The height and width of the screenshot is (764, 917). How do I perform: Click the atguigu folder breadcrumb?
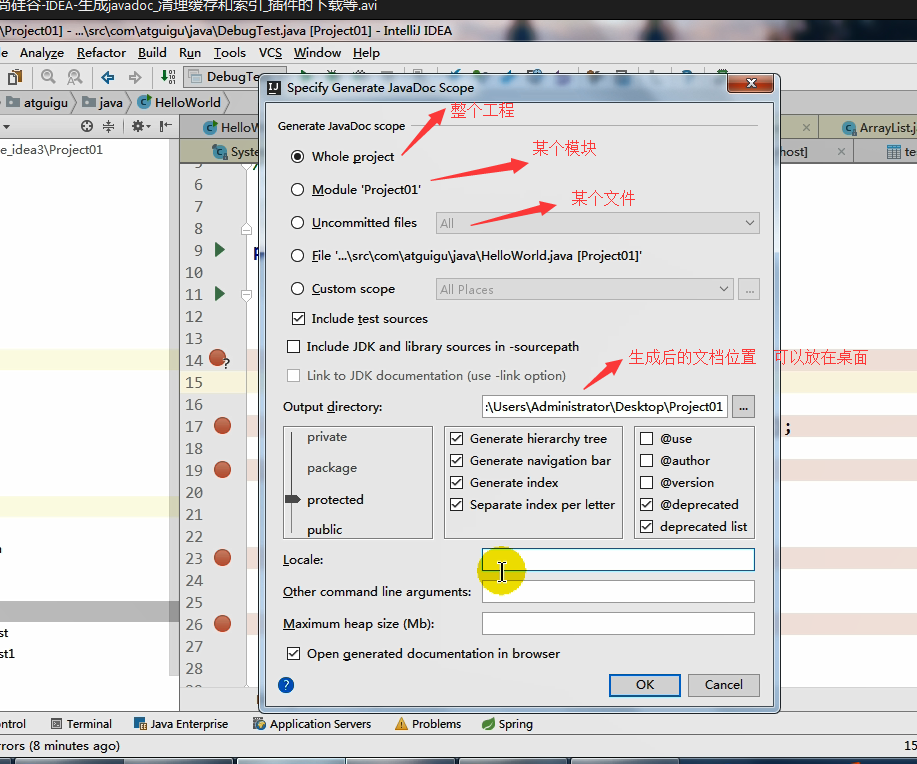pos(37,102)
